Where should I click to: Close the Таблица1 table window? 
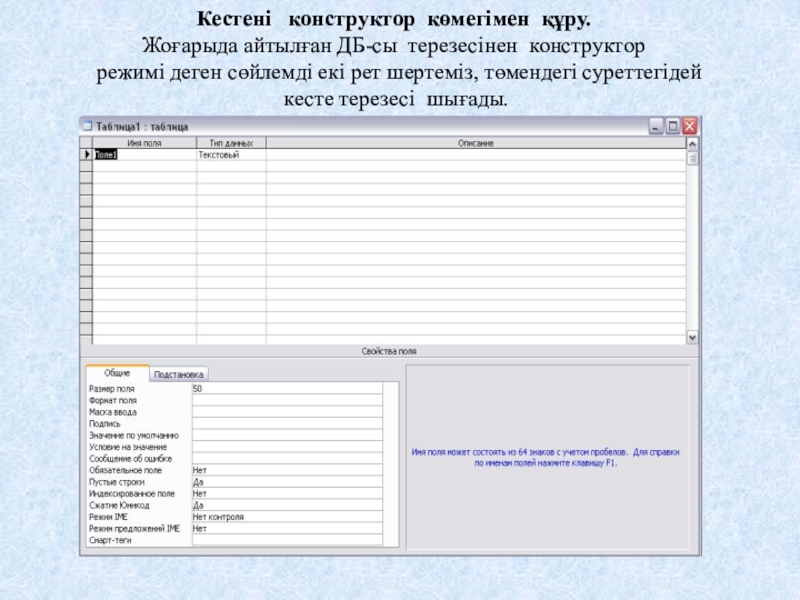tap(689, 126)
